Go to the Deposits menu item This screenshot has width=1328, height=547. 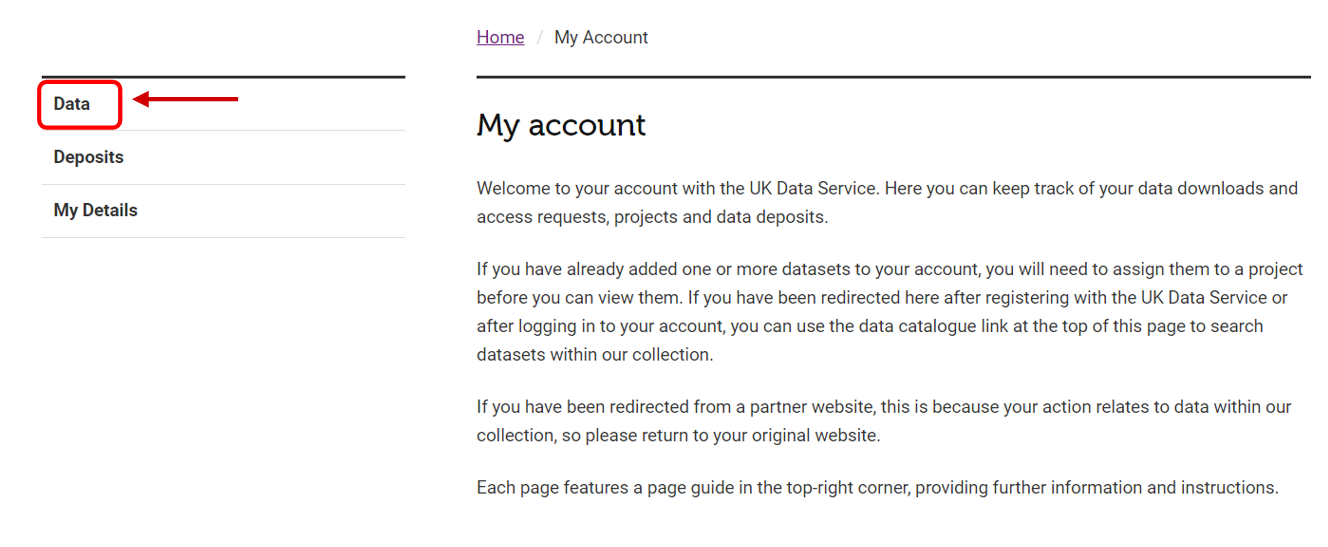pyautogui.click(x=89, y=157)
